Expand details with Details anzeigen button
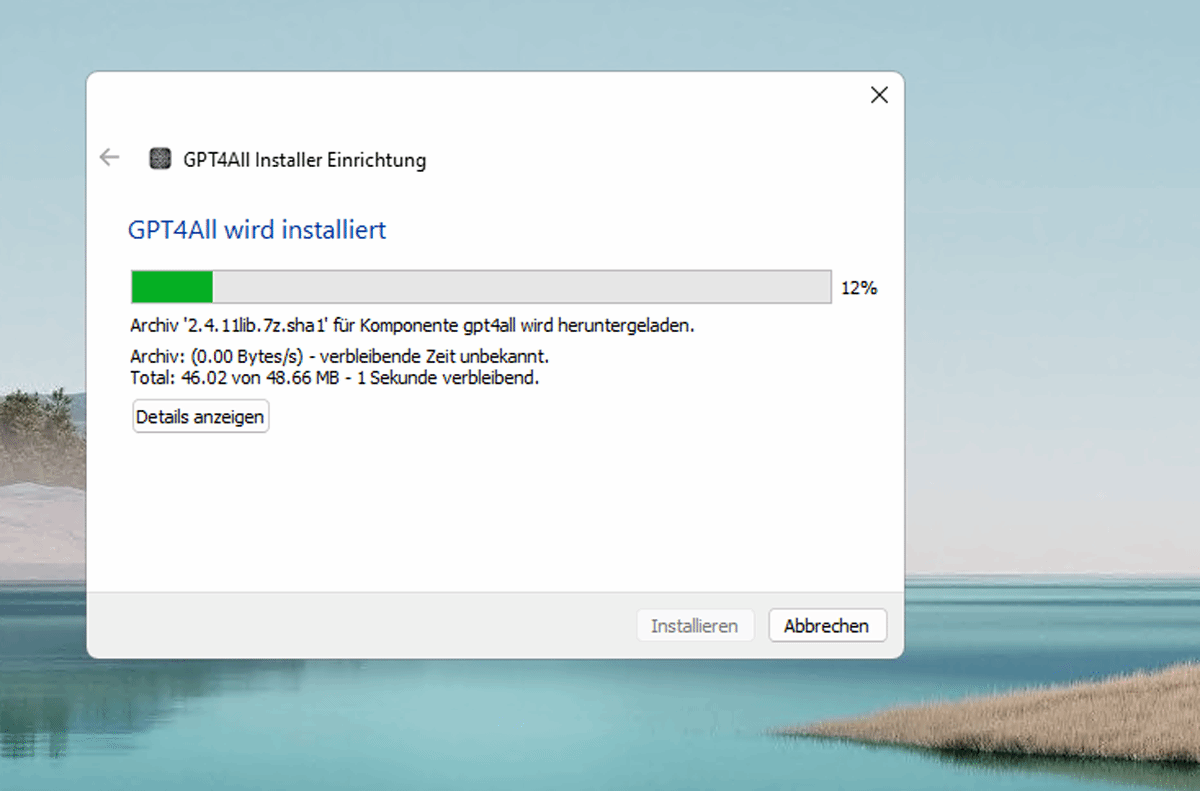Viewport: 1200px width, 791px height. coord(200,416)
